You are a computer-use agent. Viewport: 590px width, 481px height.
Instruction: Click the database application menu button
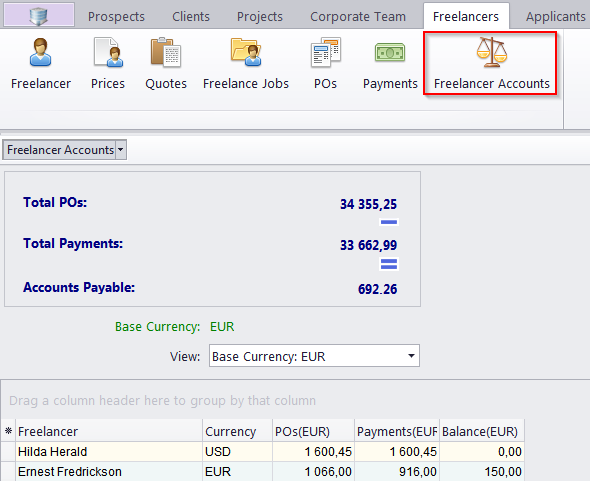click(39, 15)
